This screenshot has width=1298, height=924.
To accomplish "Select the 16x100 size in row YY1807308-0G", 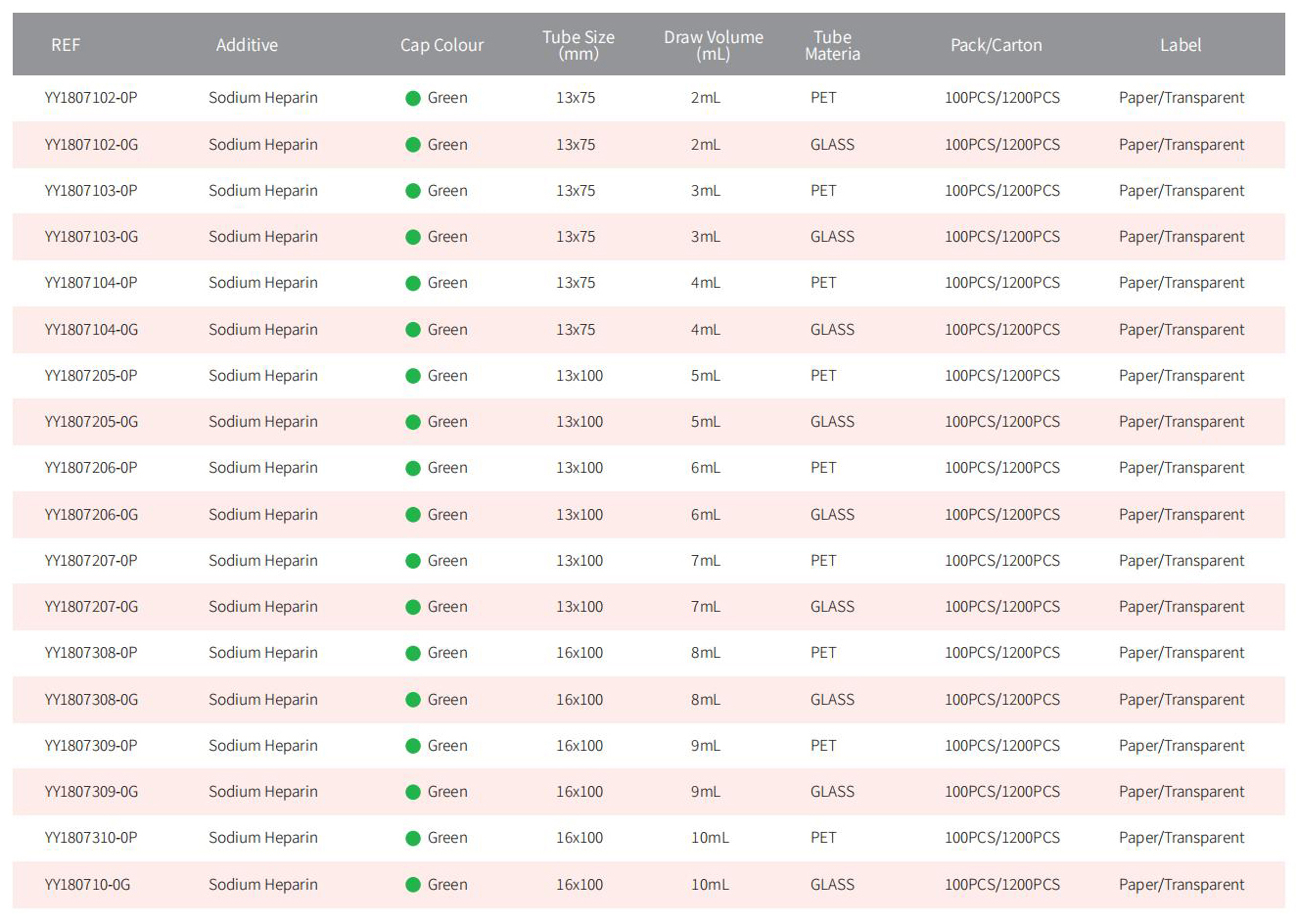I will [579, 700].
